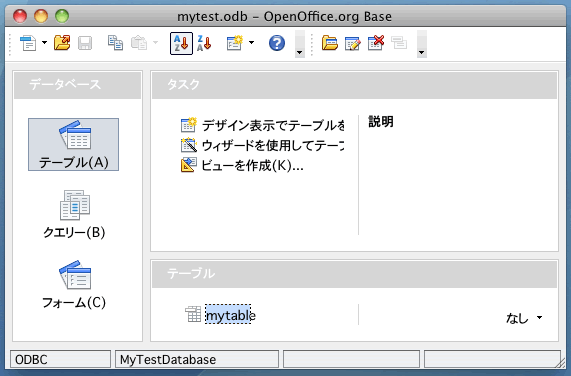Viewport: 571px width, 376px height.
Task: Expand the first toolbar overflow arrow
Action: tap(300, 44)
